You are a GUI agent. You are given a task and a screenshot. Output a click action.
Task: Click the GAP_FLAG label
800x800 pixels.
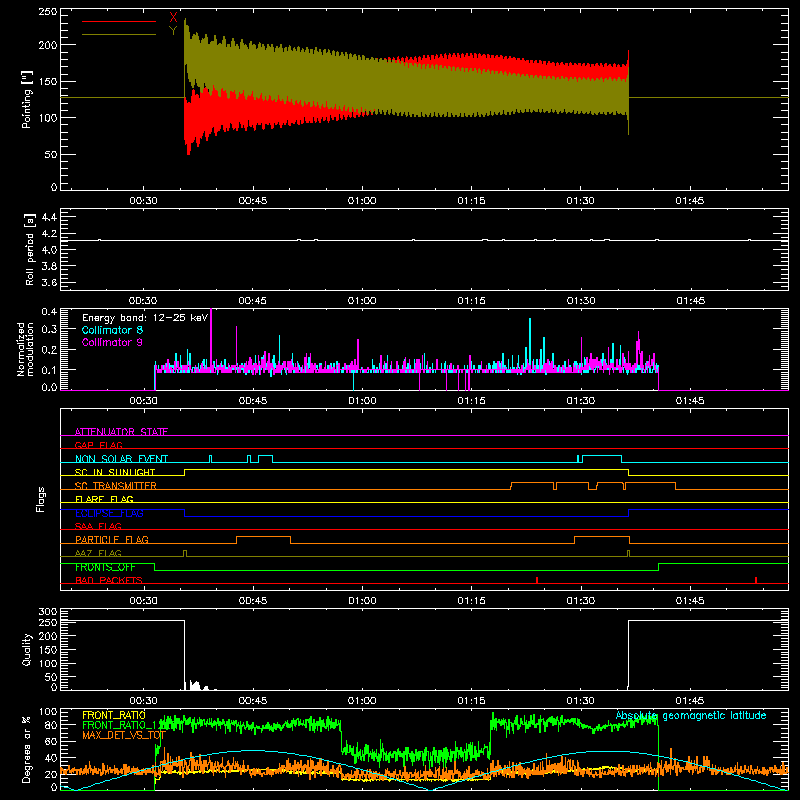pyautogui.click(x=98, y=445)
